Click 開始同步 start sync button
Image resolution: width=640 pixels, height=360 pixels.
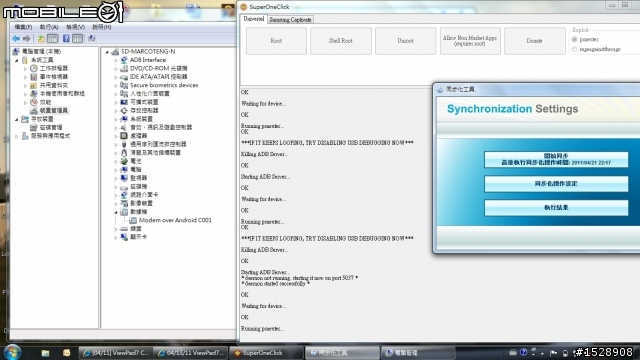click(556, 160)
